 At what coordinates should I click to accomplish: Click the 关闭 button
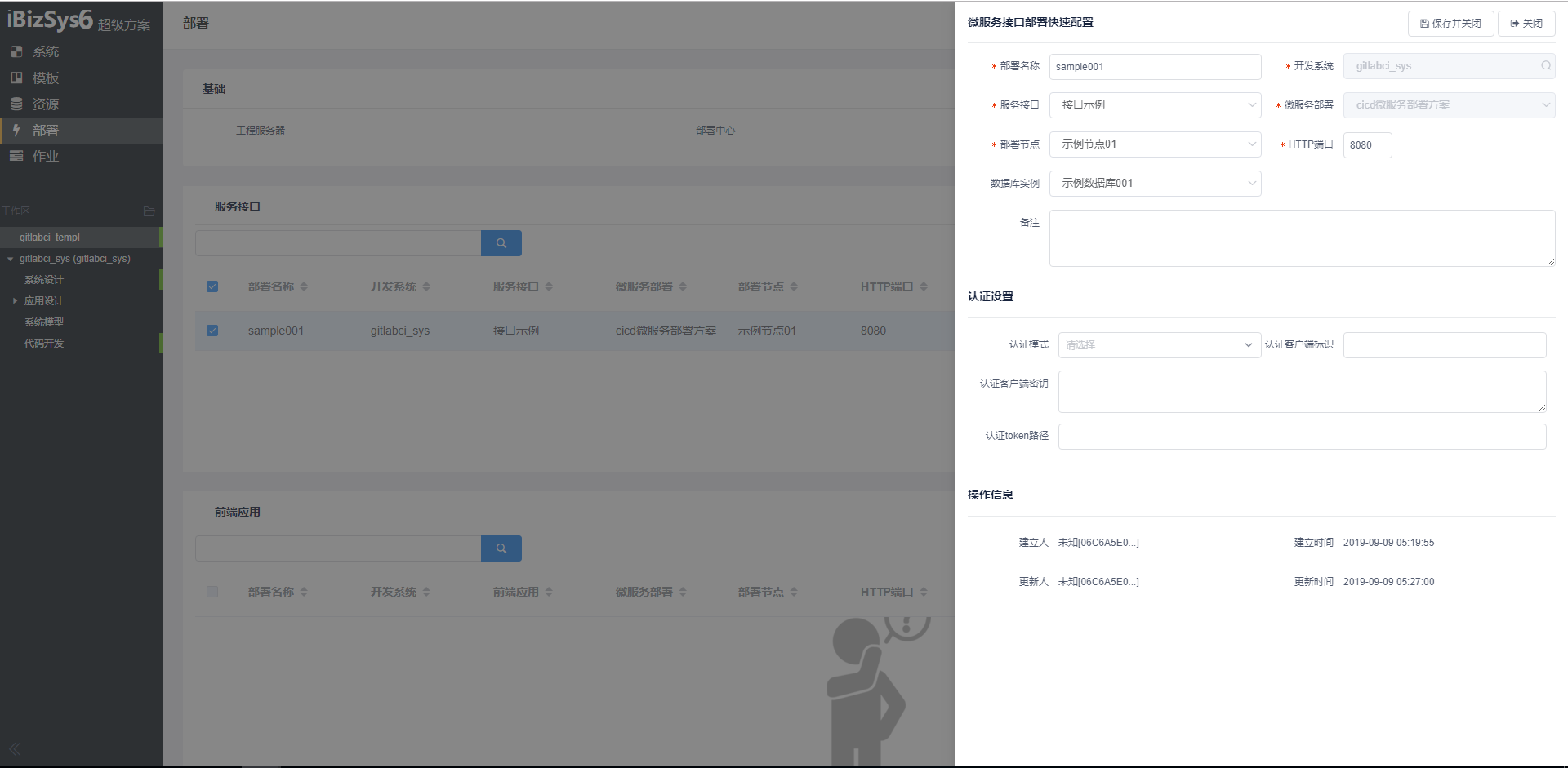coord(1526,24)
